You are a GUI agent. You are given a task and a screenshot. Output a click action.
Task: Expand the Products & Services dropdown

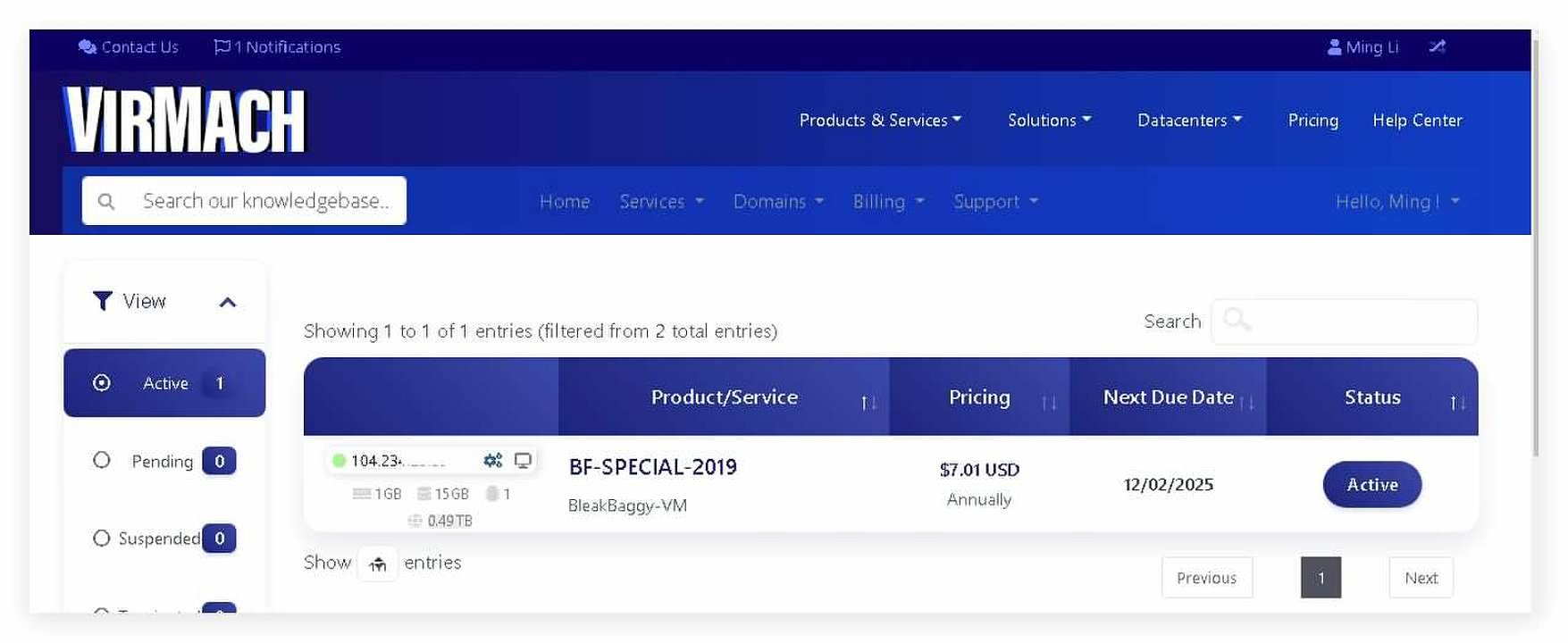click(880, 121)
